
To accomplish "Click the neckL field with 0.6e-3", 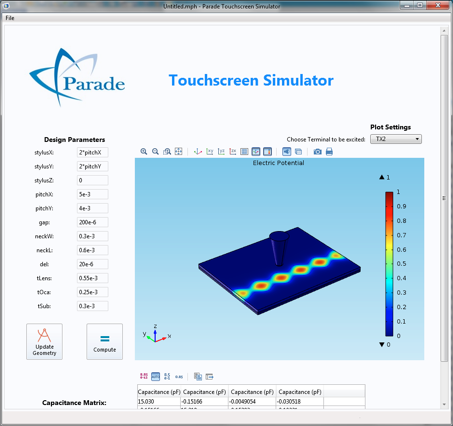I will tap(93, 250).
